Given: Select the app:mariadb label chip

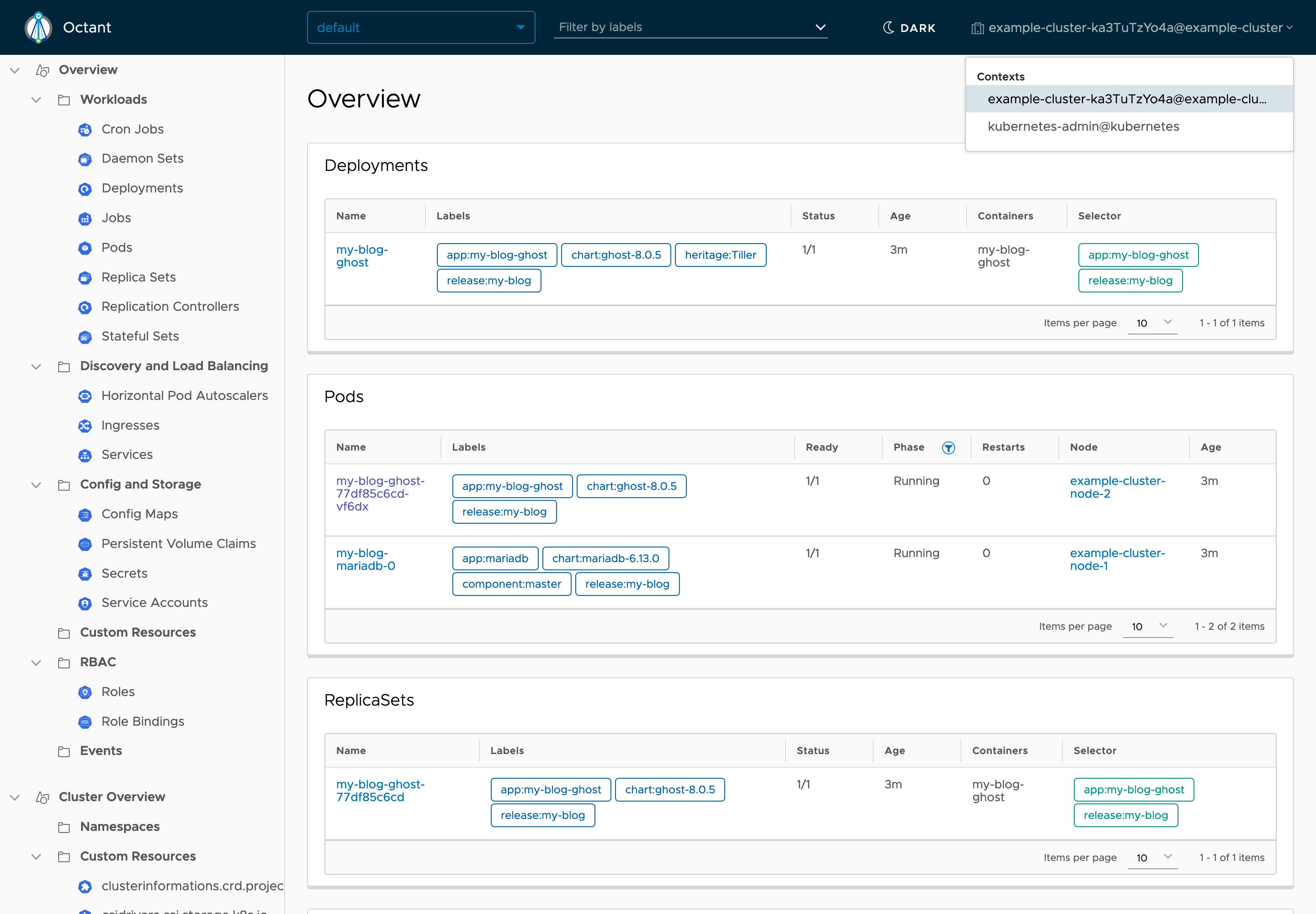Looking at the screenshot, I should (495, 558).
